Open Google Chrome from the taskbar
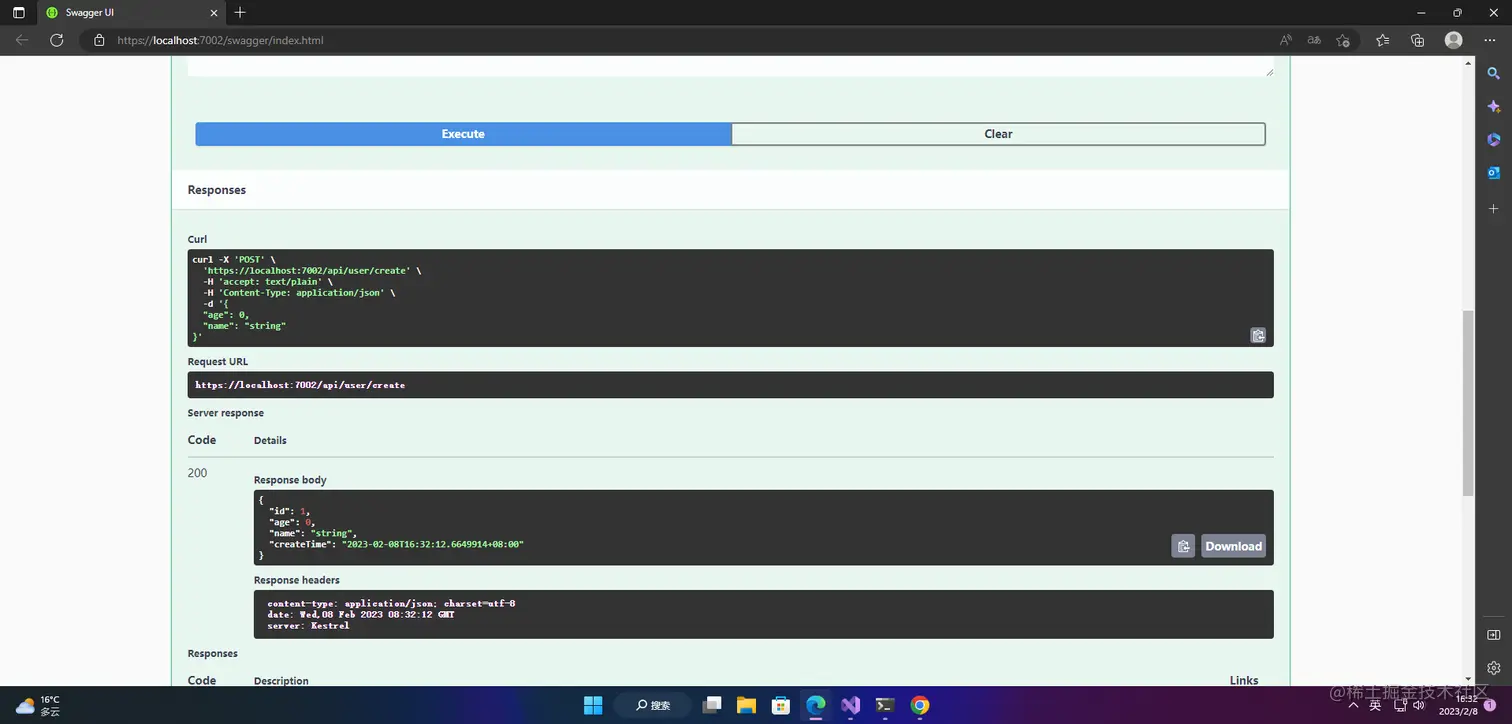1512x724 pixels. [x=920, y=705]
